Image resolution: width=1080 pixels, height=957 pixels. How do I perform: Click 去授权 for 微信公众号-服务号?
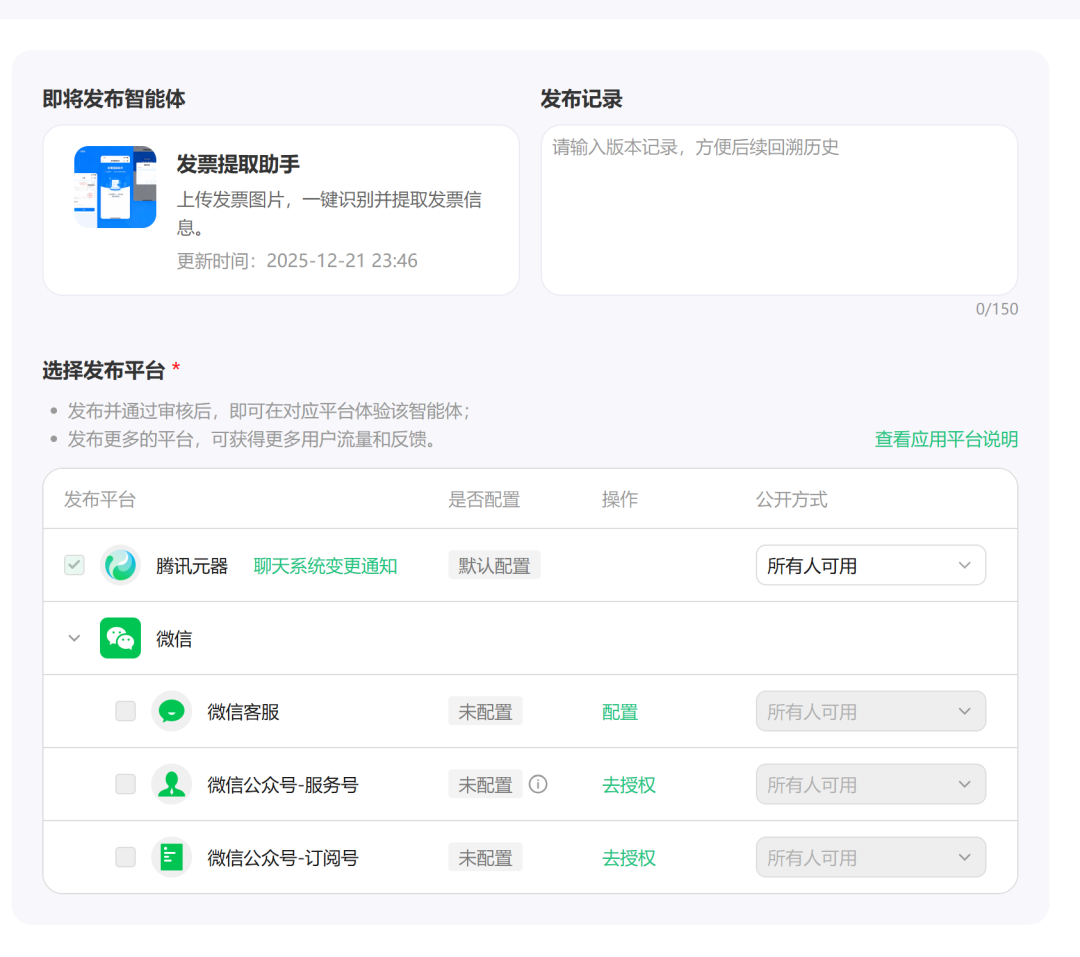(x=629, y=786)
